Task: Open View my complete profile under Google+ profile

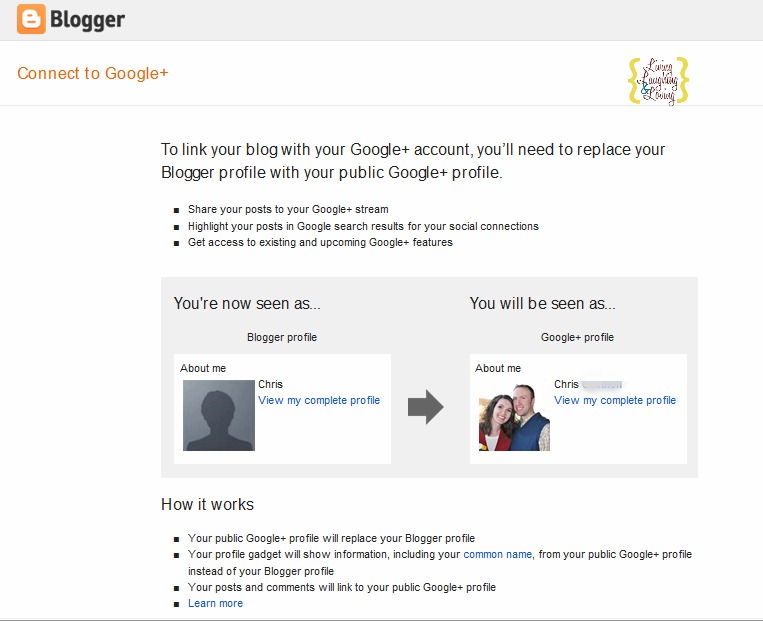Action: click(x=615, y=400)
